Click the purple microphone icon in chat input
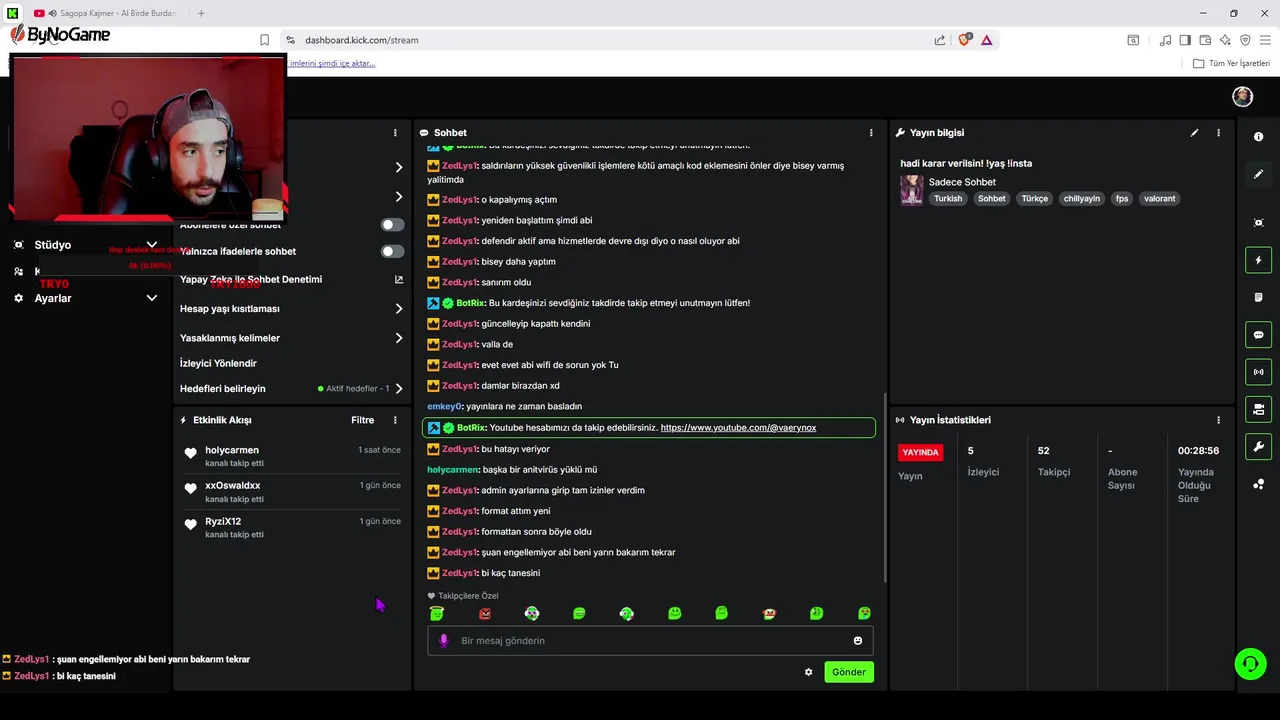The height and width of the screenshot is (720, 1280). click(x=444, y=640)
